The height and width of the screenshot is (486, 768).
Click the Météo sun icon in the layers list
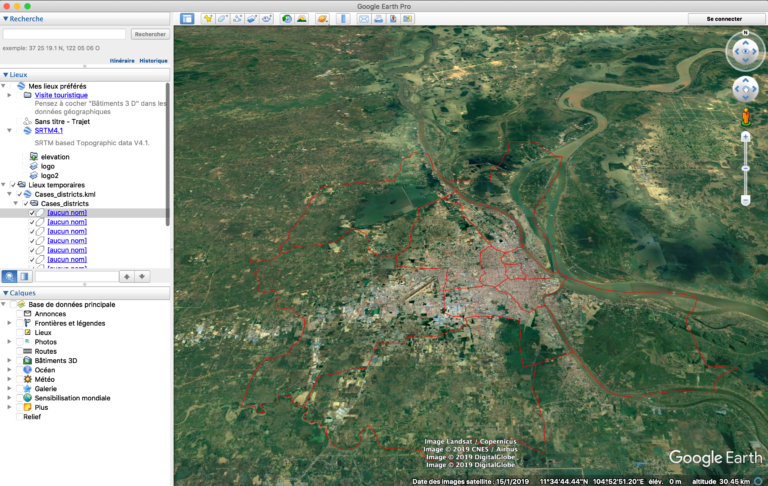click(27, 379)
